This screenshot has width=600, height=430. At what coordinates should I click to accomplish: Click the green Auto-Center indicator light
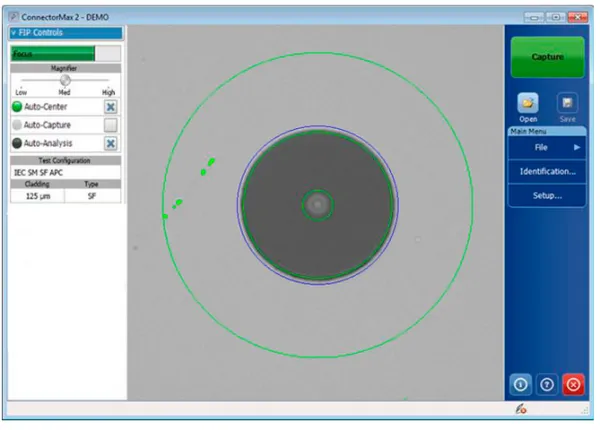click(x=16, y=106)
